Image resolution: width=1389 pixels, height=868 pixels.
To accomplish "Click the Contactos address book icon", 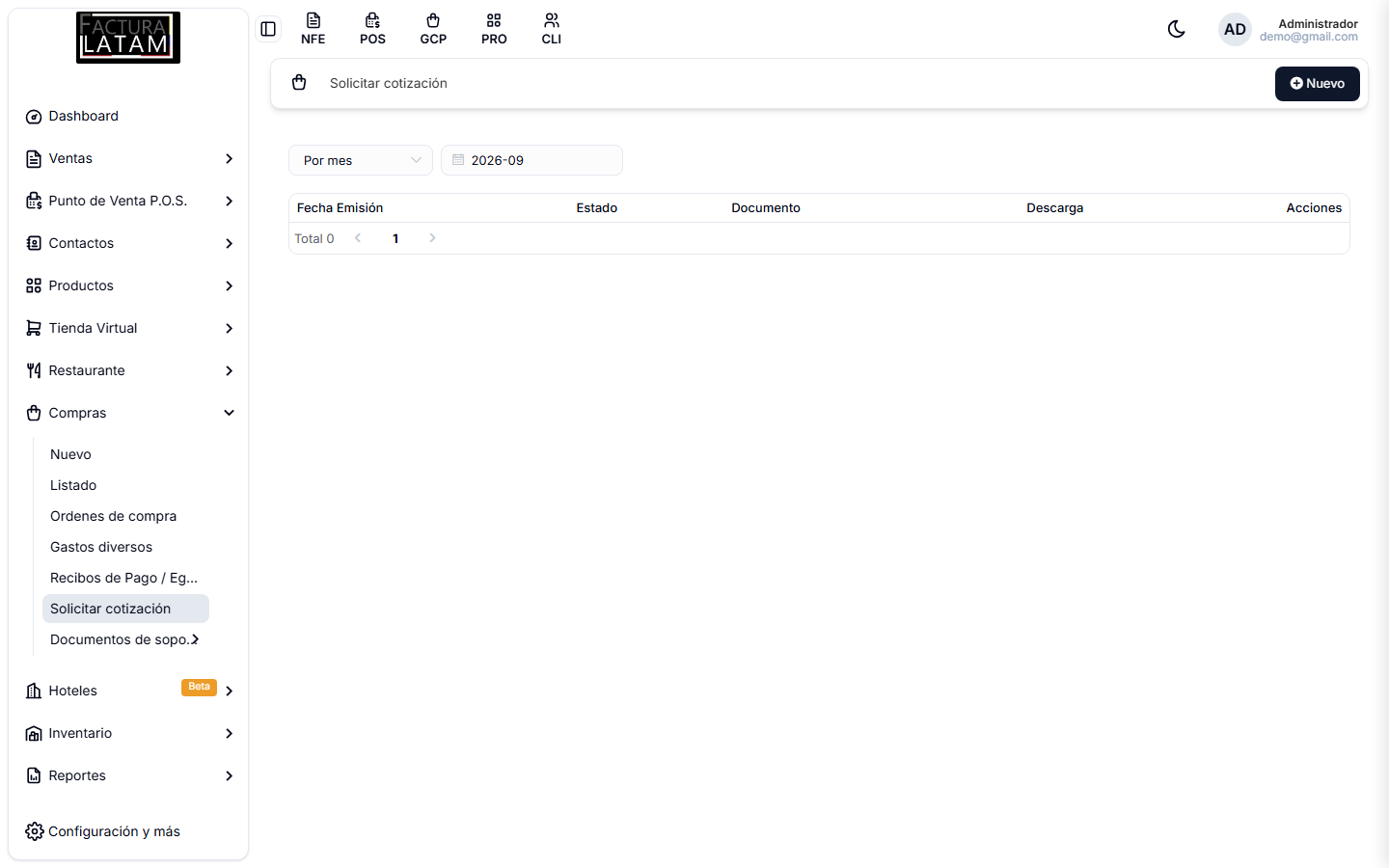I will [x=34, y=243].
